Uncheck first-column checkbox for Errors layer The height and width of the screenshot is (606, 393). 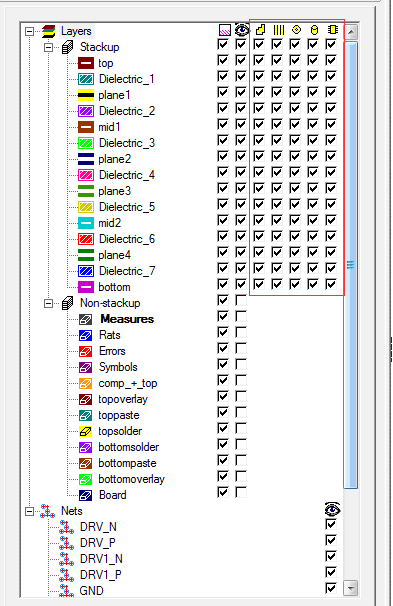click(x=223, y=349)
